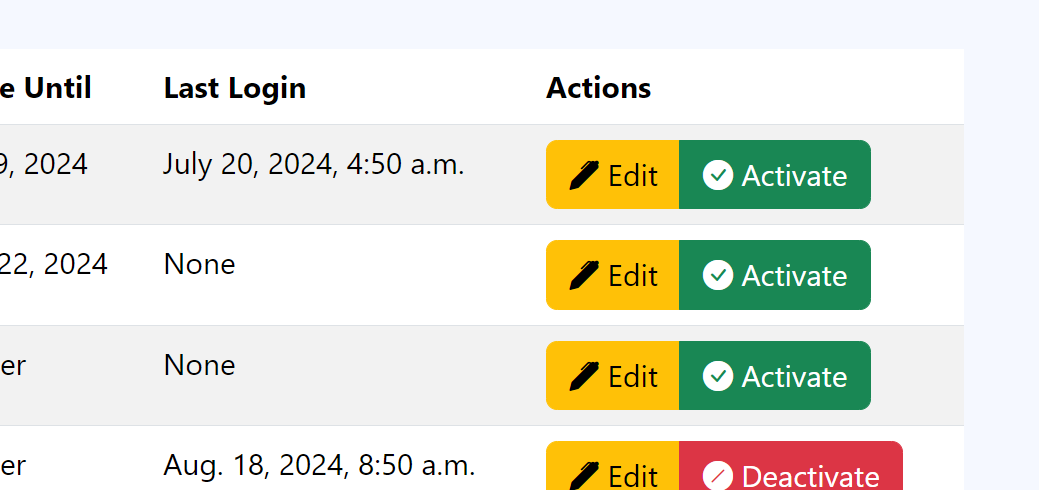The height and width of the screenshot is (490, 1039).
Task: Select the Aug. 18, 2024, 8:50 a.m. cell
Action: pos(318,465)
